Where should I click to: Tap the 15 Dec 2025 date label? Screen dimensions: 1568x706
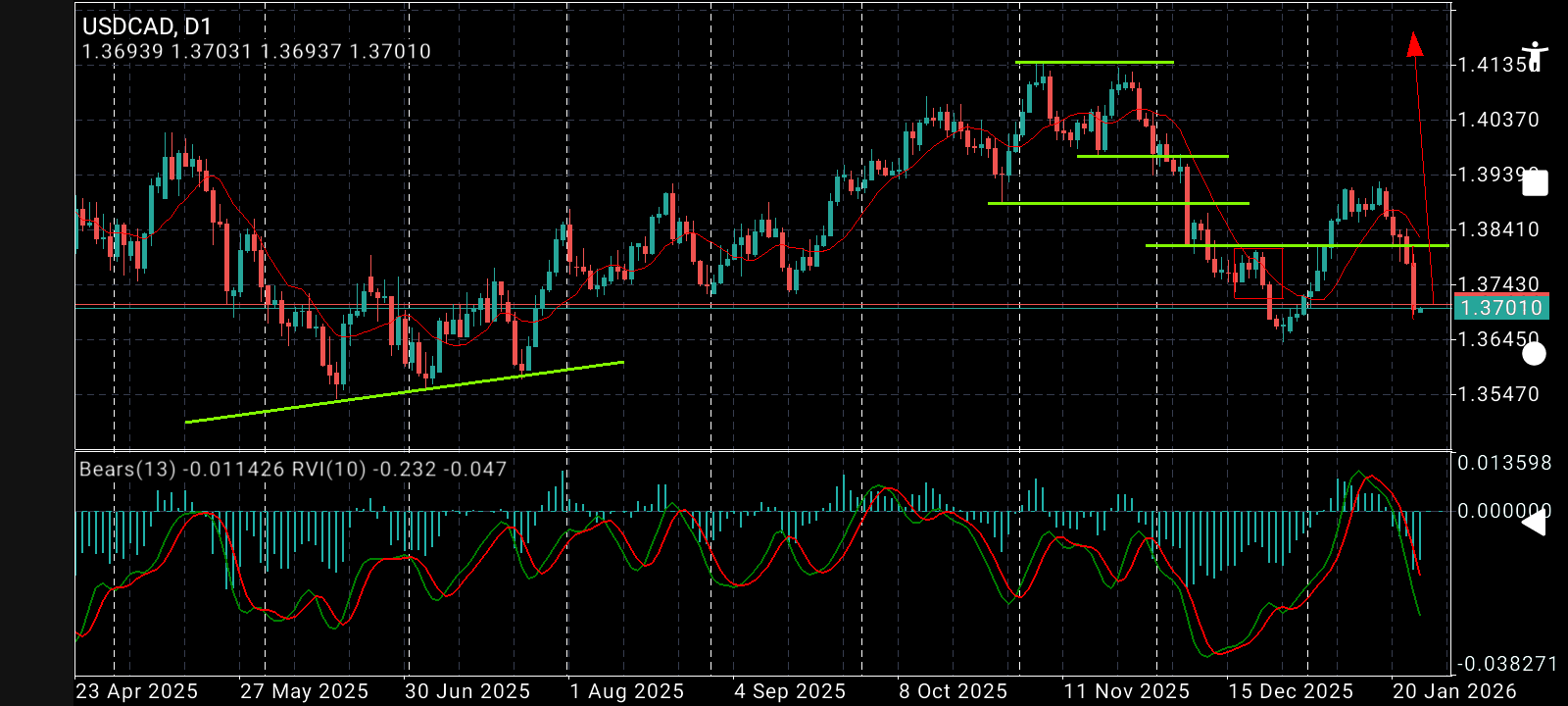tap(1291, 691)
